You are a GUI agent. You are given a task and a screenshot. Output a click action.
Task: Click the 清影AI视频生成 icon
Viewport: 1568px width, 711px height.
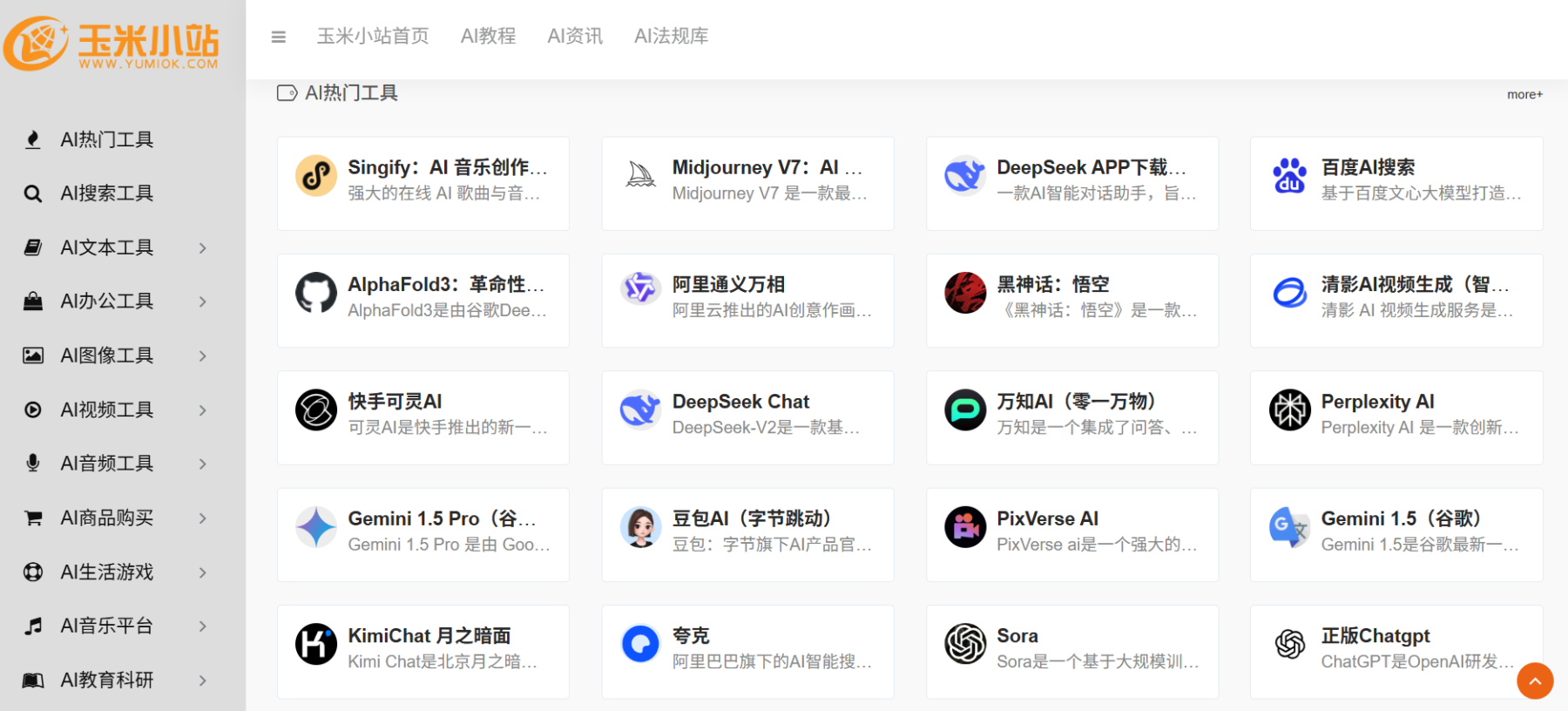(x=1290, y=293)
